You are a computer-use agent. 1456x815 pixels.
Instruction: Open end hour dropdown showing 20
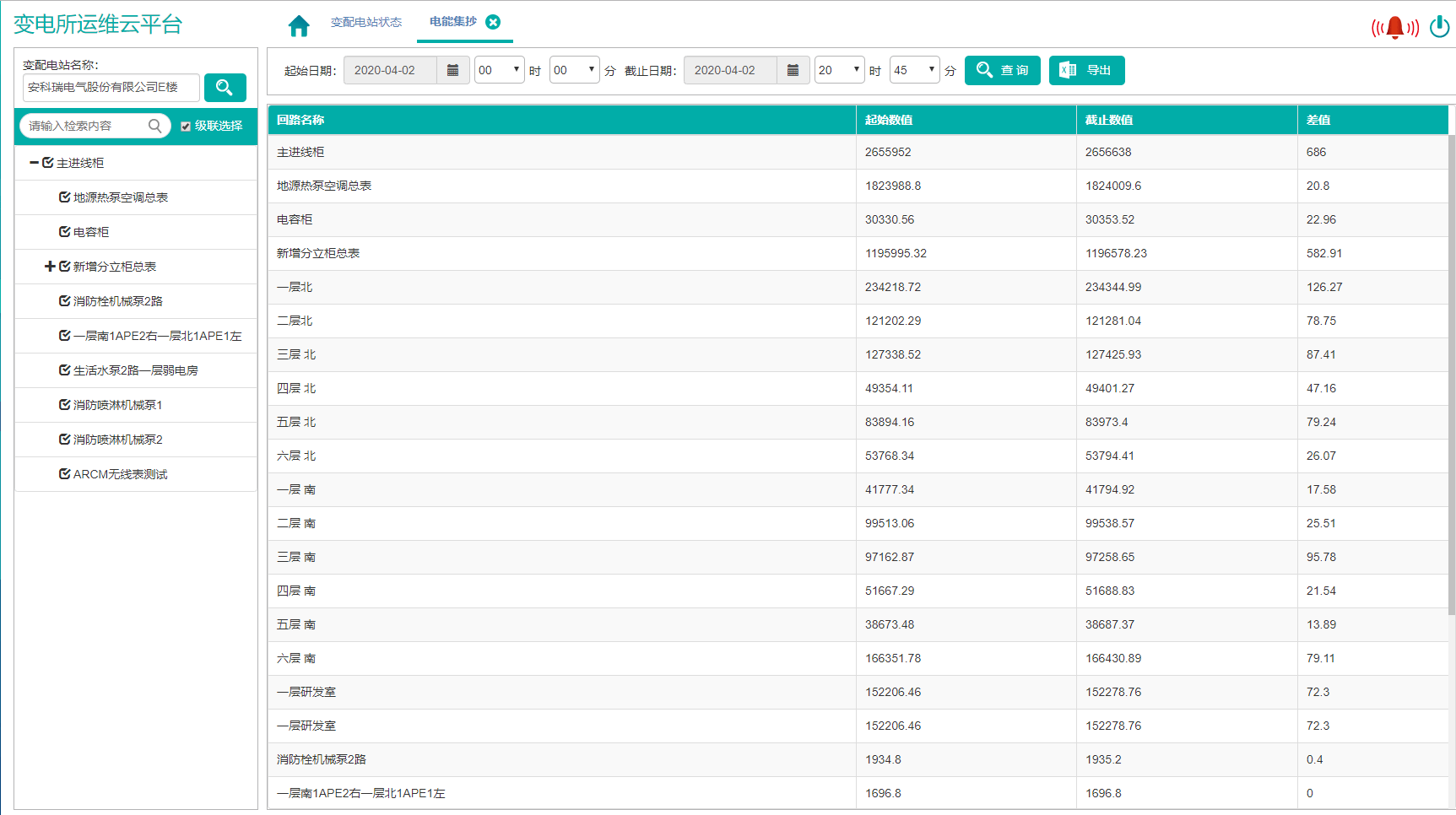pyautogui.click(x=840, y=70)
